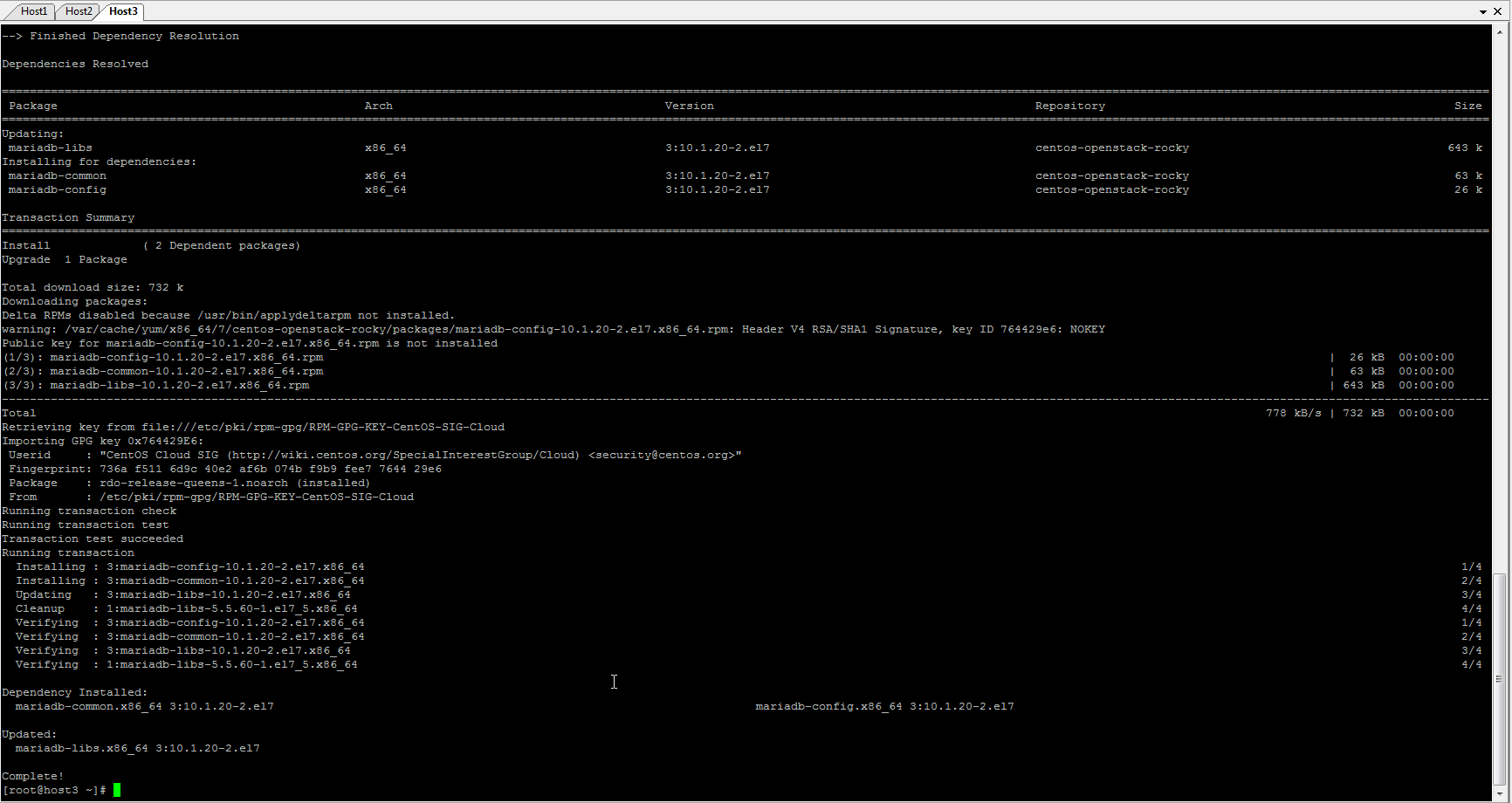Click the 'Dependency Installed:' heading

coord(75,692)
